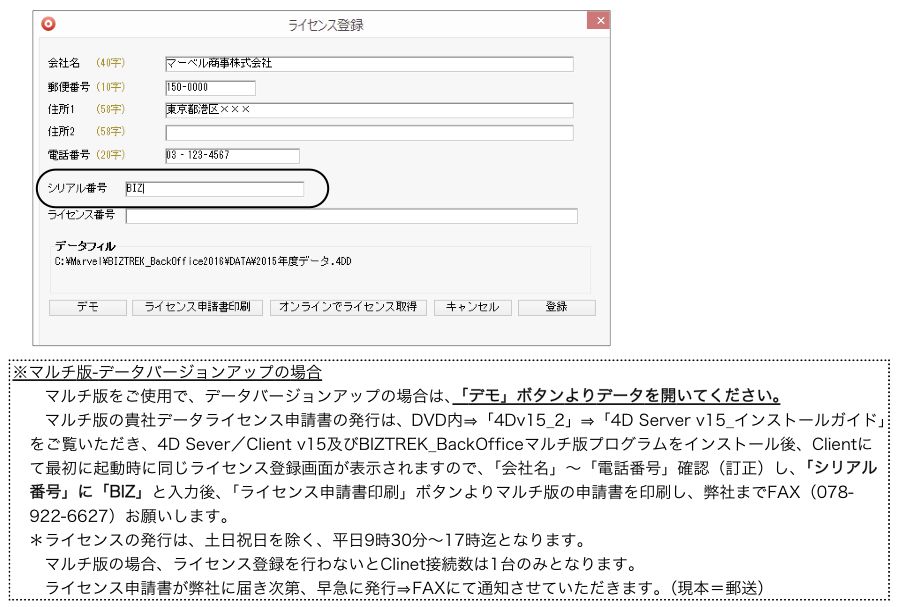Screen dimensions: 900x607
Task: Click the シリアル番号 field containing BIZ
Action: click(x=214, y=189)
